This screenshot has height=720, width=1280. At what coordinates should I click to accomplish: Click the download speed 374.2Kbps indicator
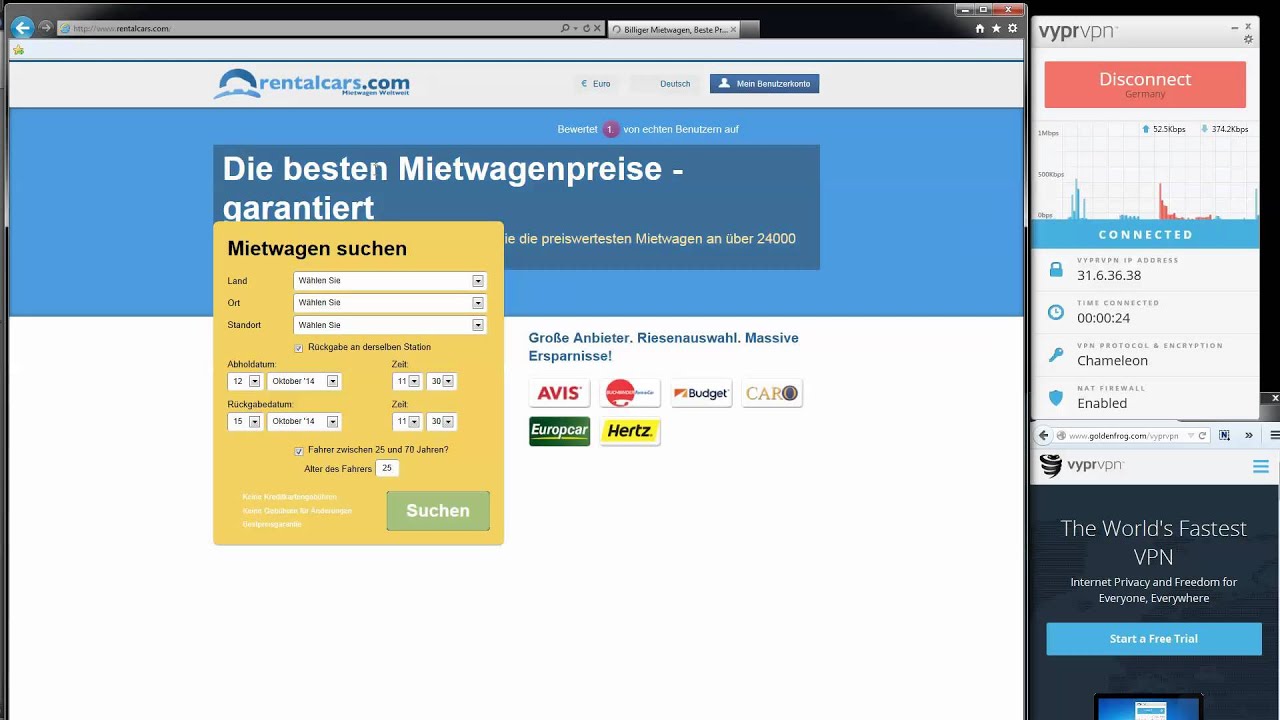(x=1224, y=129)
